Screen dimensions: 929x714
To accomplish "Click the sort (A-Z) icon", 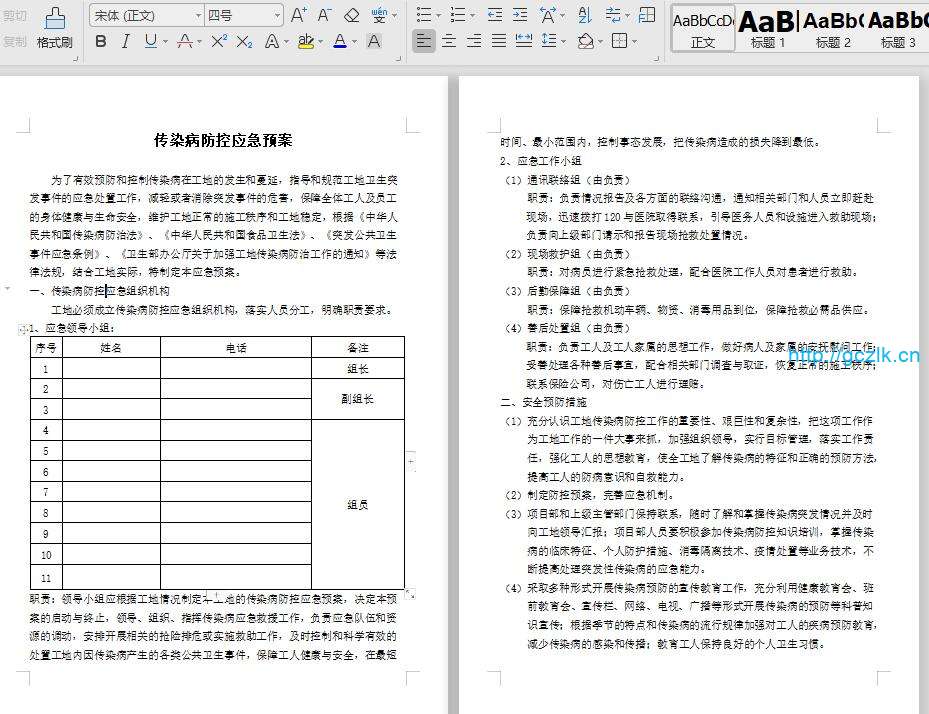I will (x=584, y=15).
